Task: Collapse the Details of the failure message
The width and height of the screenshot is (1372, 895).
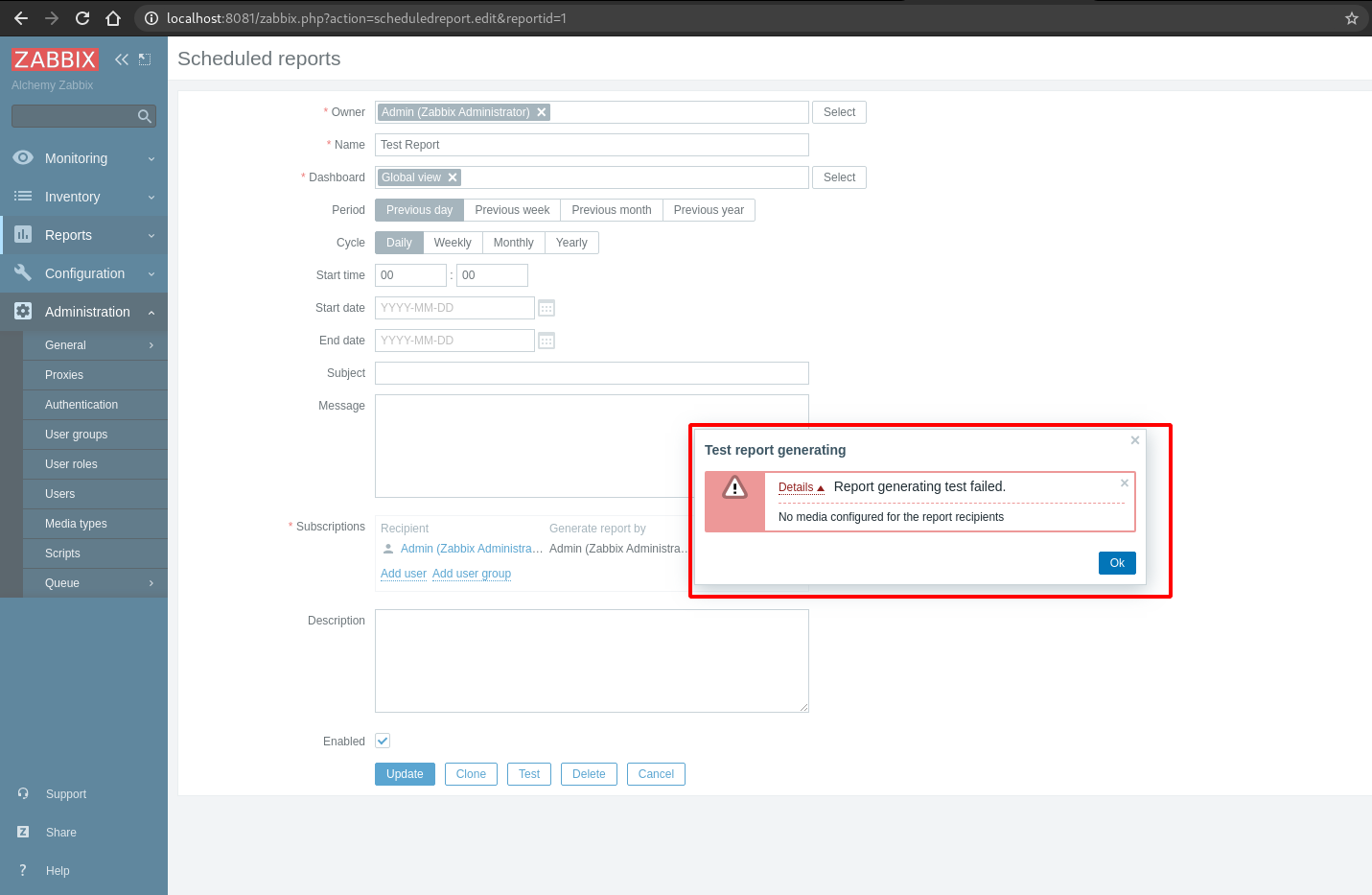Action: pos(800,486)
